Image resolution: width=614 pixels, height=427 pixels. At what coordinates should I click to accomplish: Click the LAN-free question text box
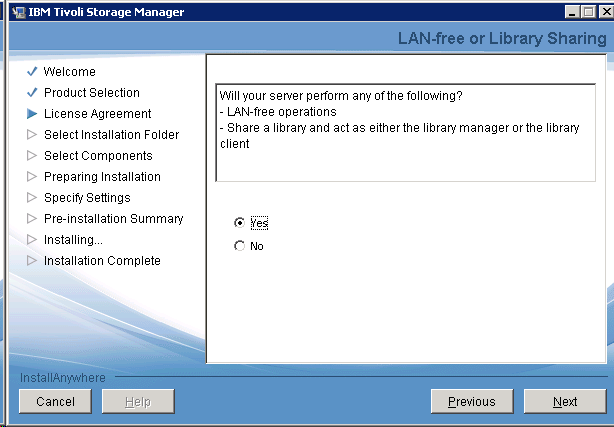(406, 132)
